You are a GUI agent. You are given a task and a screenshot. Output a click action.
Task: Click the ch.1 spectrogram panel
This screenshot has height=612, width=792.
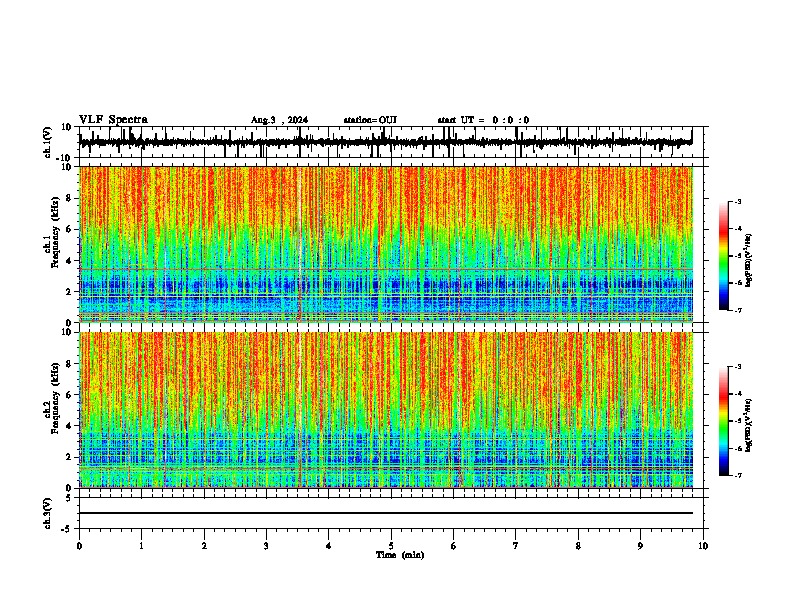coord(386,244)
